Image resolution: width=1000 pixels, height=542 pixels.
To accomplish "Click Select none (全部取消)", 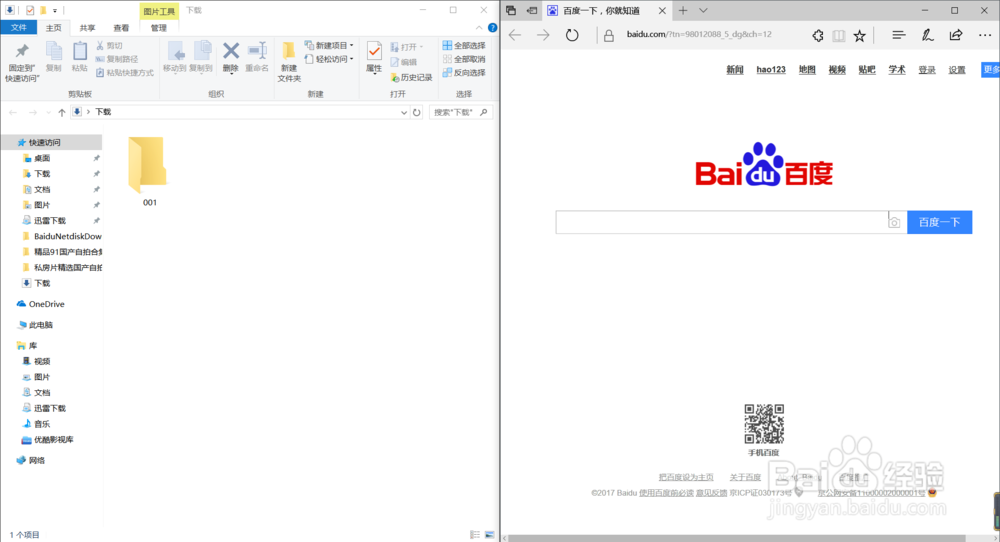I will coord(464,59).
